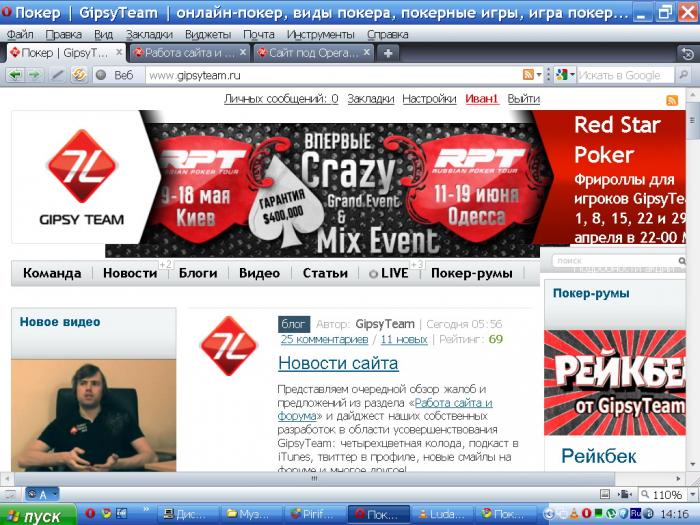Open the Файл menu
The image size is (700, 525).
click(x=21, y=34)
